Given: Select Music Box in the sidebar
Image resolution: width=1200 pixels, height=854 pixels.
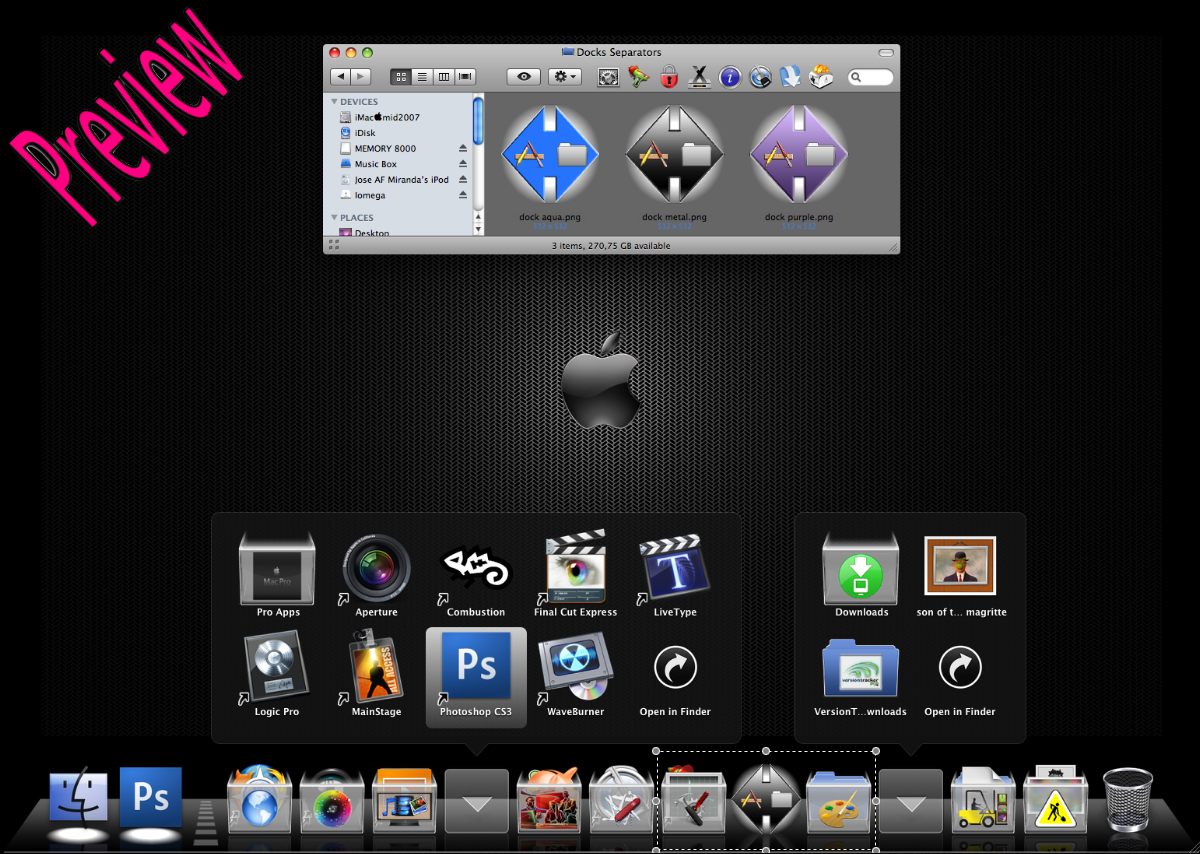Looking at the screenshot, I should (368, 164).
